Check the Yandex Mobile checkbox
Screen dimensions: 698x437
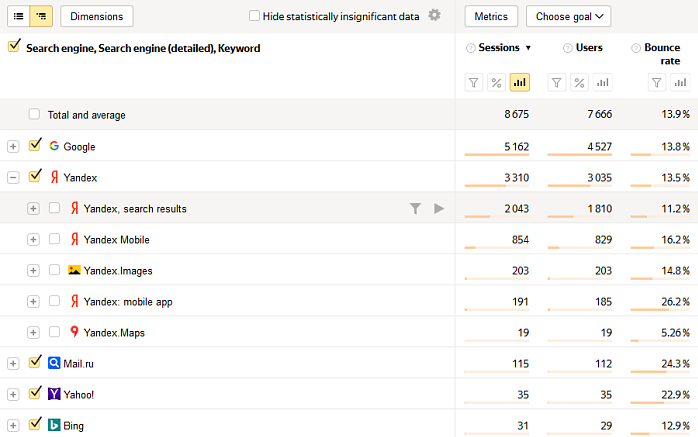click(x=54, y=239)
